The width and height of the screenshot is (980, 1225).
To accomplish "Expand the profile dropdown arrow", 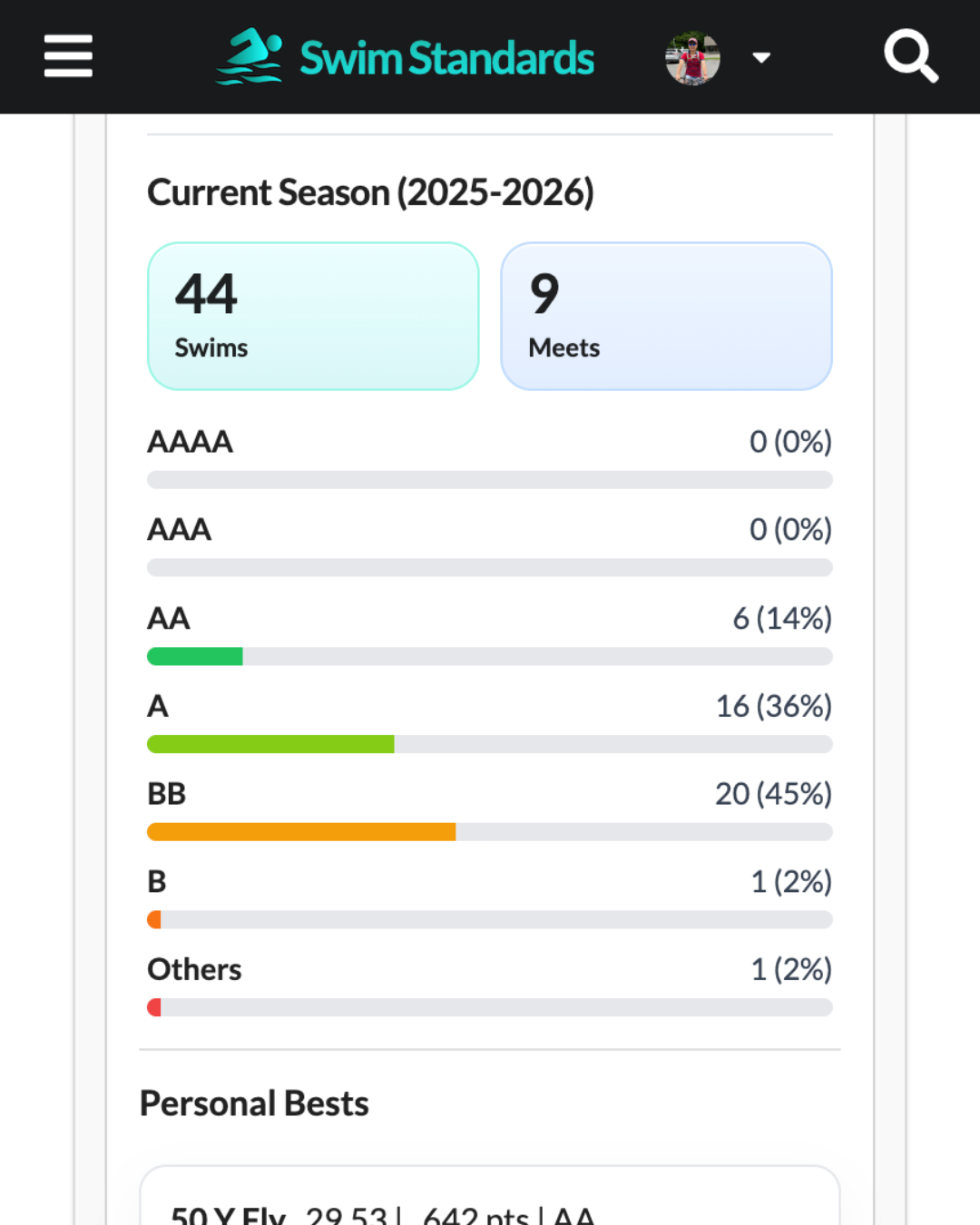I will click(x=761, y=58).
